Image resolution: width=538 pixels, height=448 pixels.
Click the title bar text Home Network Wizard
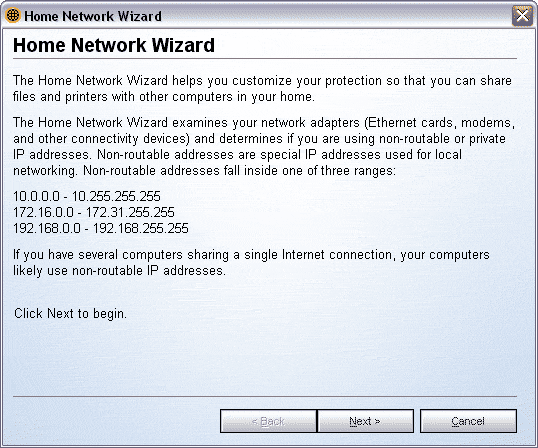[x=93, y=16]
